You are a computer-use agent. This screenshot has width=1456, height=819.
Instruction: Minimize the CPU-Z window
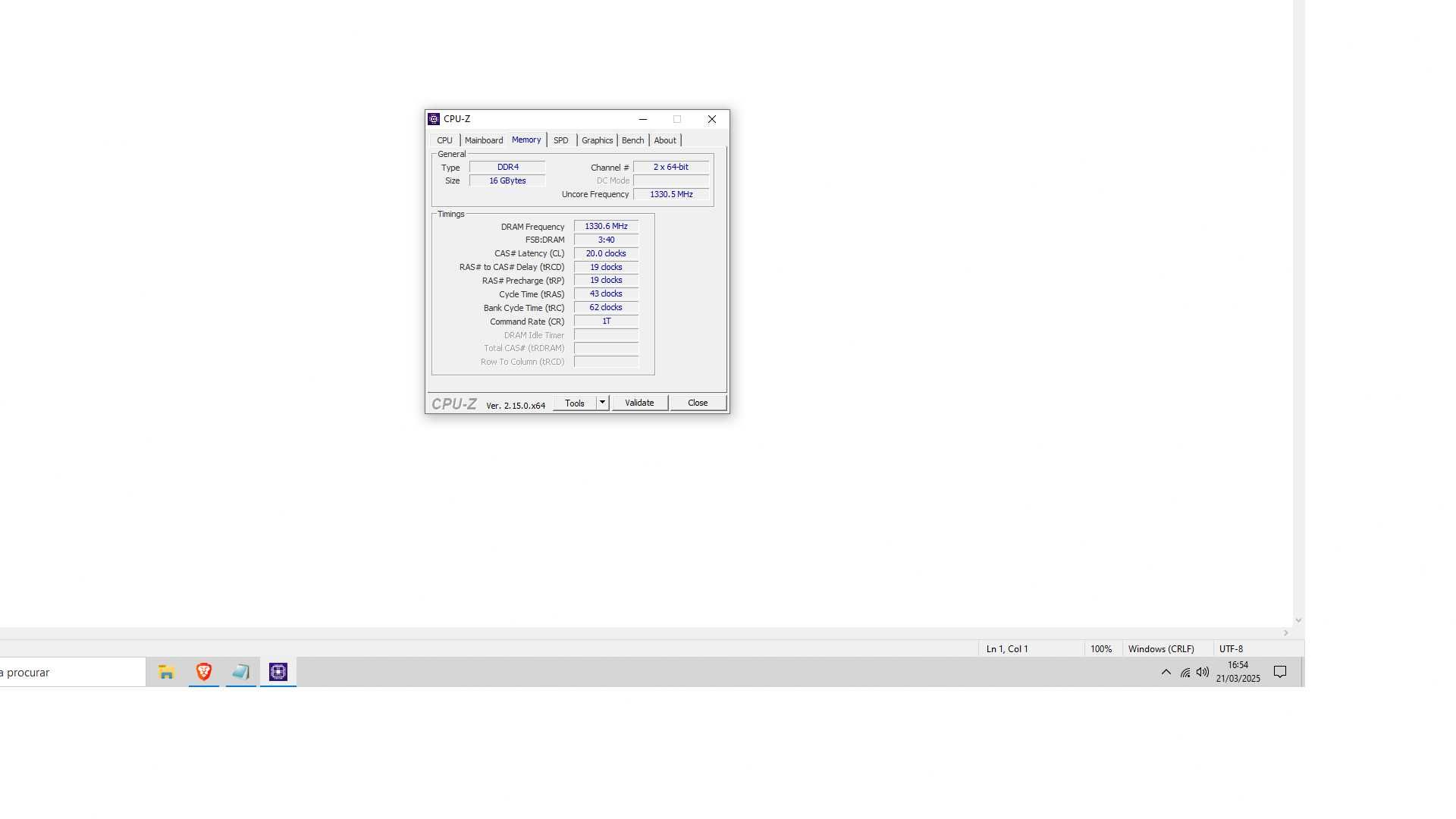pyautogui.click(x=643, y=119)
